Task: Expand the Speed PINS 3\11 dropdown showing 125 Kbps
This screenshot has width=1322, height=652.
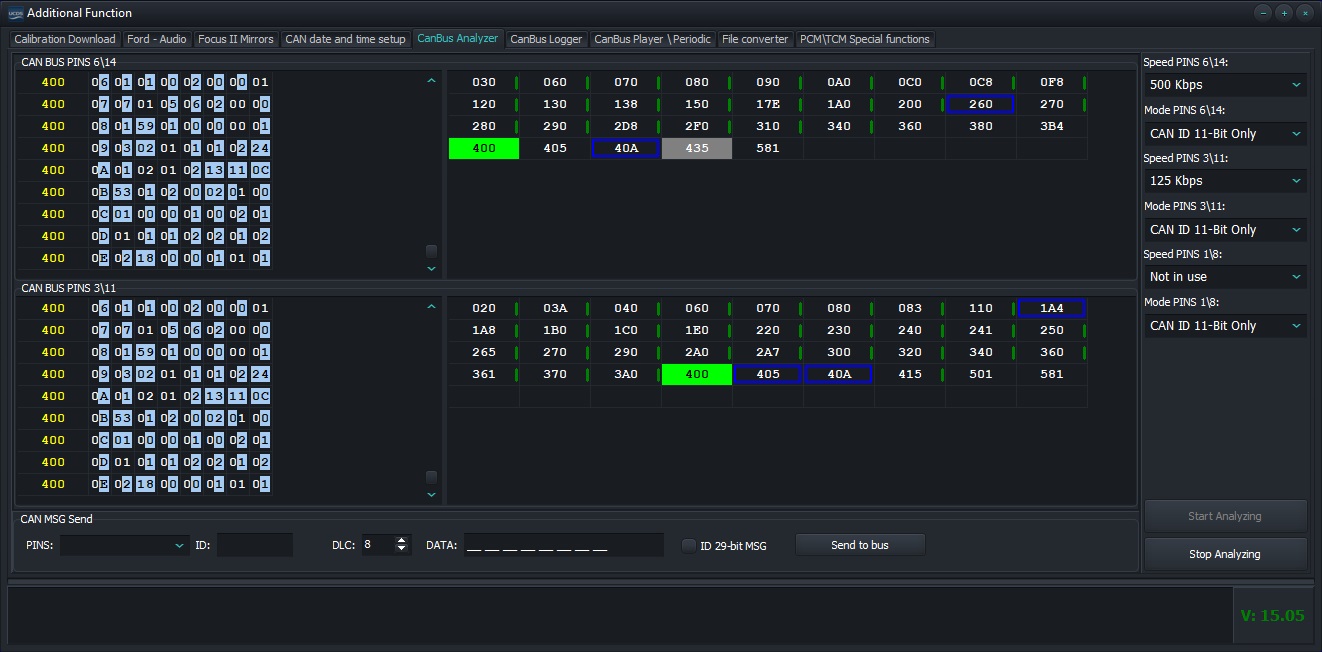Action: (1225, 181)
